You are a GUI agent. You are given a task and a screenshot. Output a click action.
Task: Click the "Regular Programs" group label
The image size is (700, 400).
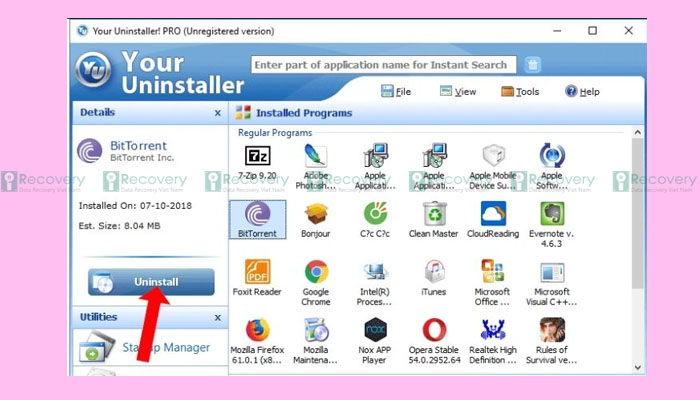275,133
